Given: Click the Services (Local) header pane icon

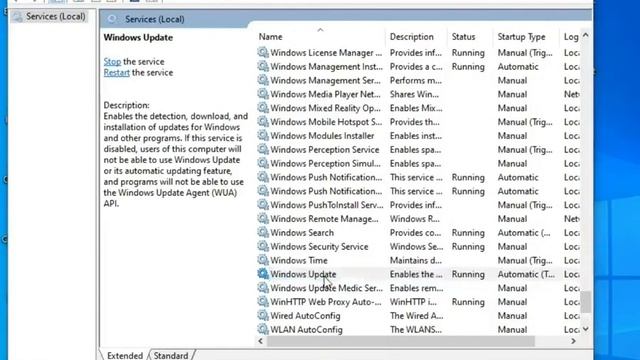Looking at the screenshot, I should [x=112, y=19].
